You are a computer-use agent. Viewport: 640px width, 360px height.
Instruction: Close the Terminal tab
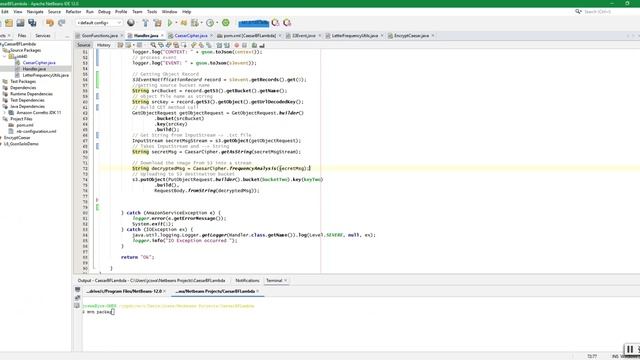(285, 281)
